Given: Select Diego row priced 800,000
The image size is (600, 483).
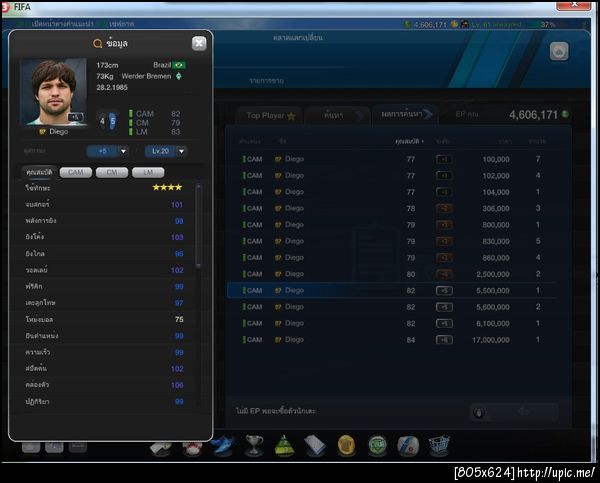Looking at the screenshot, I should click(391, 225).
